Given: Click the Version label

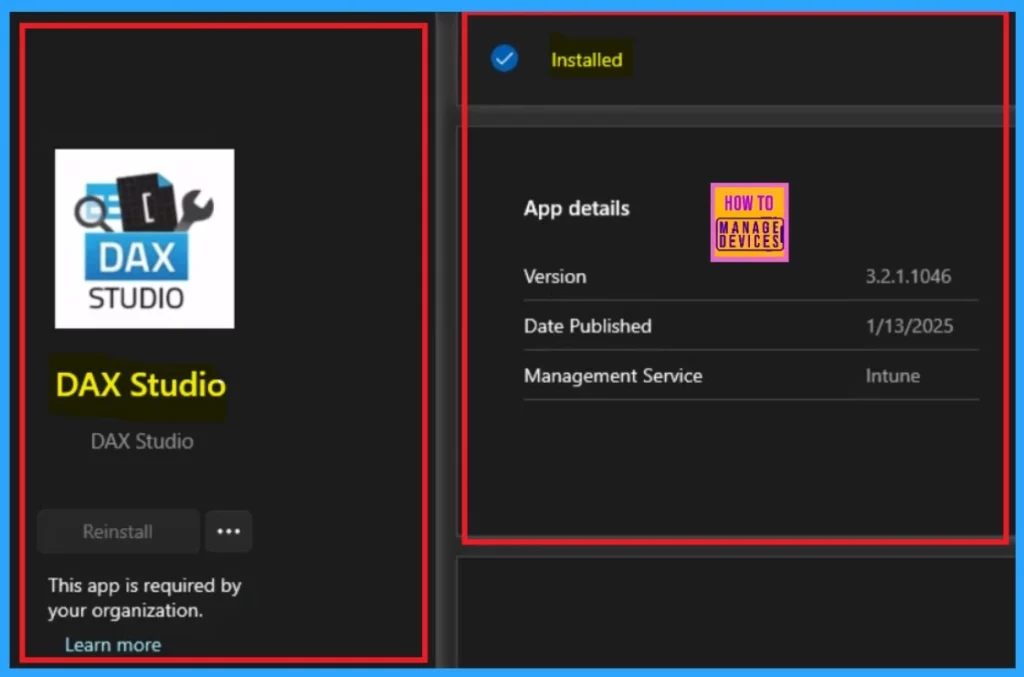Looking at the screenshot, I should (554, 277).
